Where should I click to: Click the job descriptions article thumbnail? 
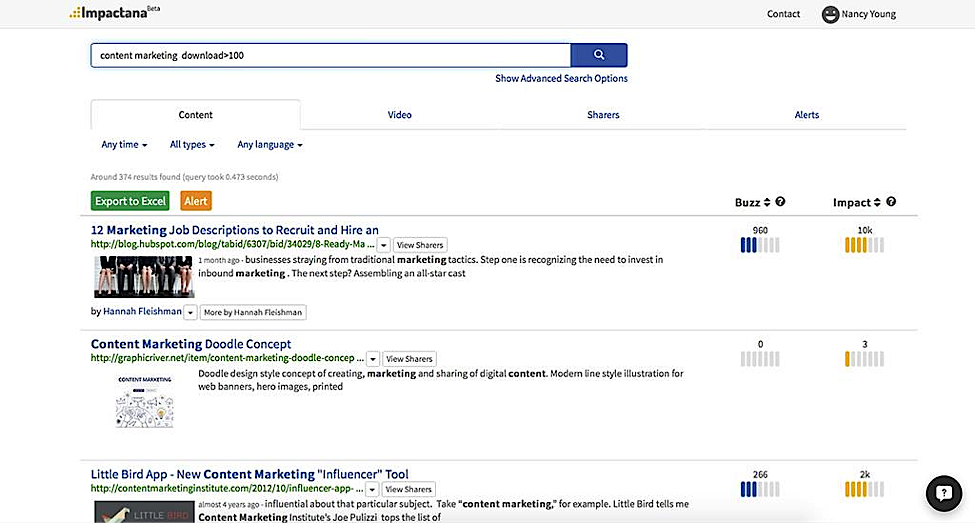click(x=144, y=277)
